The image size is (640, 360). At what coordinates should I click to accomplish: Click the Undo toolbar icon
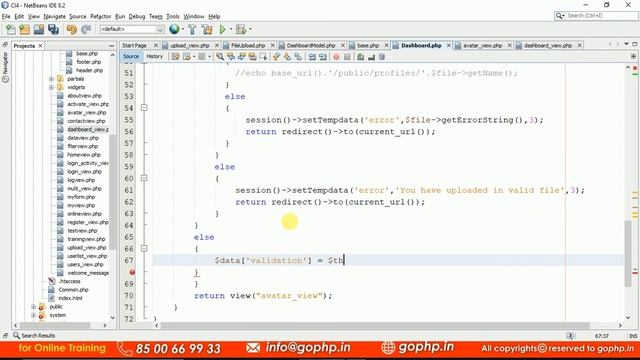pos(72,29)
